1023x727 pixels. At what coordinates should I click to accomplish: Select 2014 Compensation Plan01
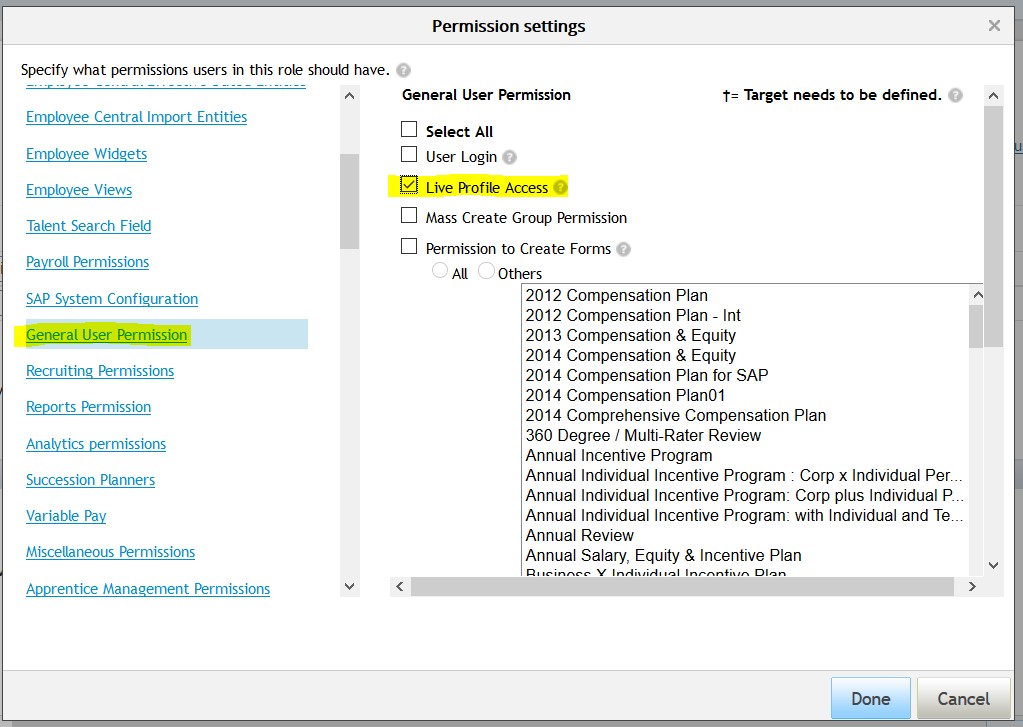pyautogui.click(x=625, y=395)
